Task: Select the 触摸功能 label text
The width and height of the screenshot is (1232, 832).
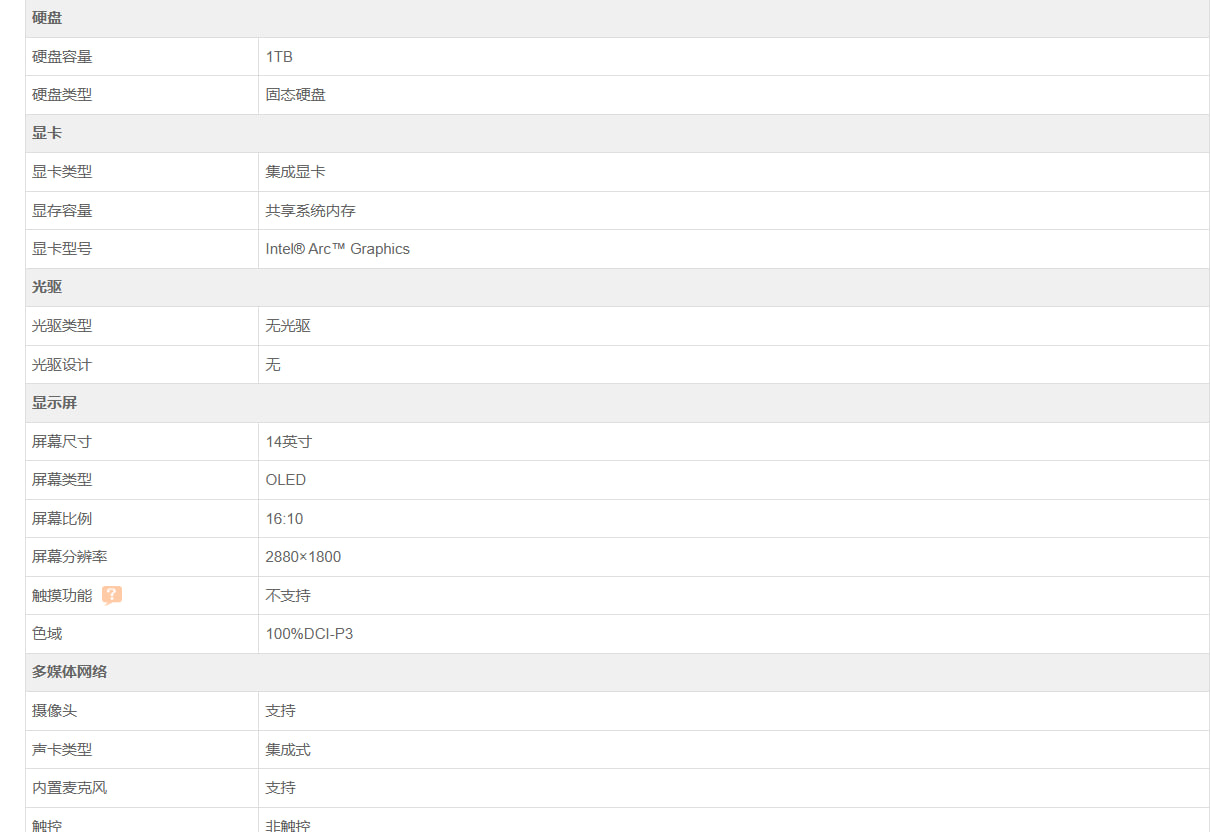Action: click(62, 596)
